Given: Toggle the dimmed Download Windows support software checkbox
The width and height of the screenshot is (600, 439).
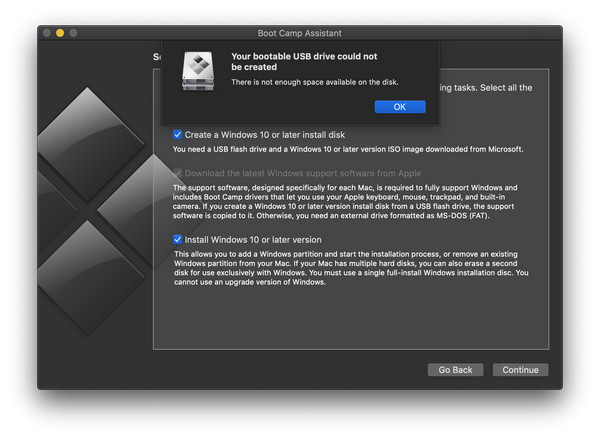Looking at the screenshot, I should pyautogui.click(x=177, y=173).
